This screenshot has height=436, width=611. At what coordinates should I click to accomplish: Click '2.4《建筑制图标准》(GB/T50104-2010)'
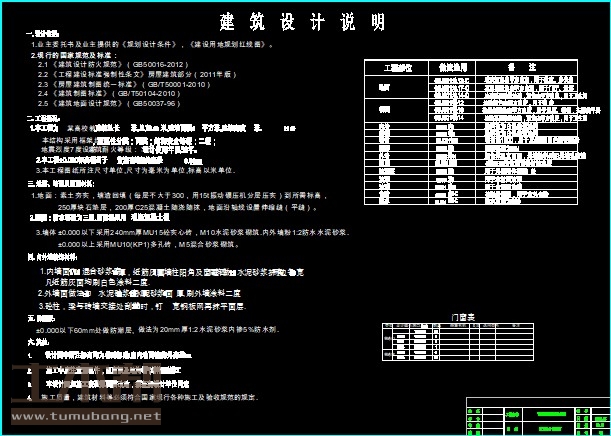[109, 94]
